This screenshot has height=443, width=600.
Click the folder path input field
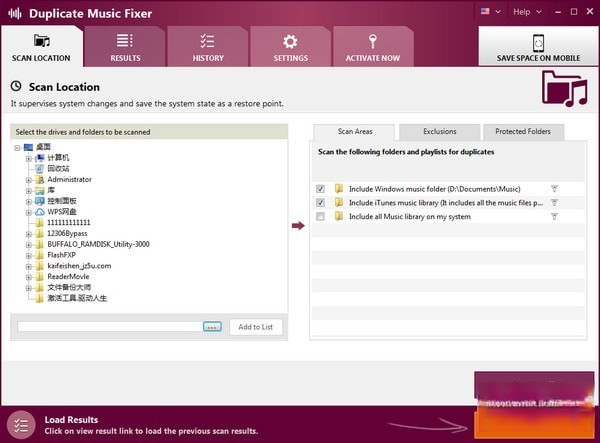click(110, 327)
